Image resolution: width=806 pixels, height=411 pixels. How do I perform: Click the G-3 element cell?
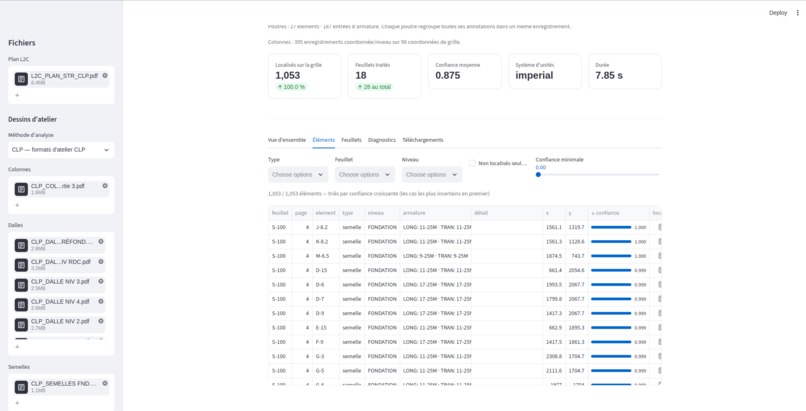(325, 357)
